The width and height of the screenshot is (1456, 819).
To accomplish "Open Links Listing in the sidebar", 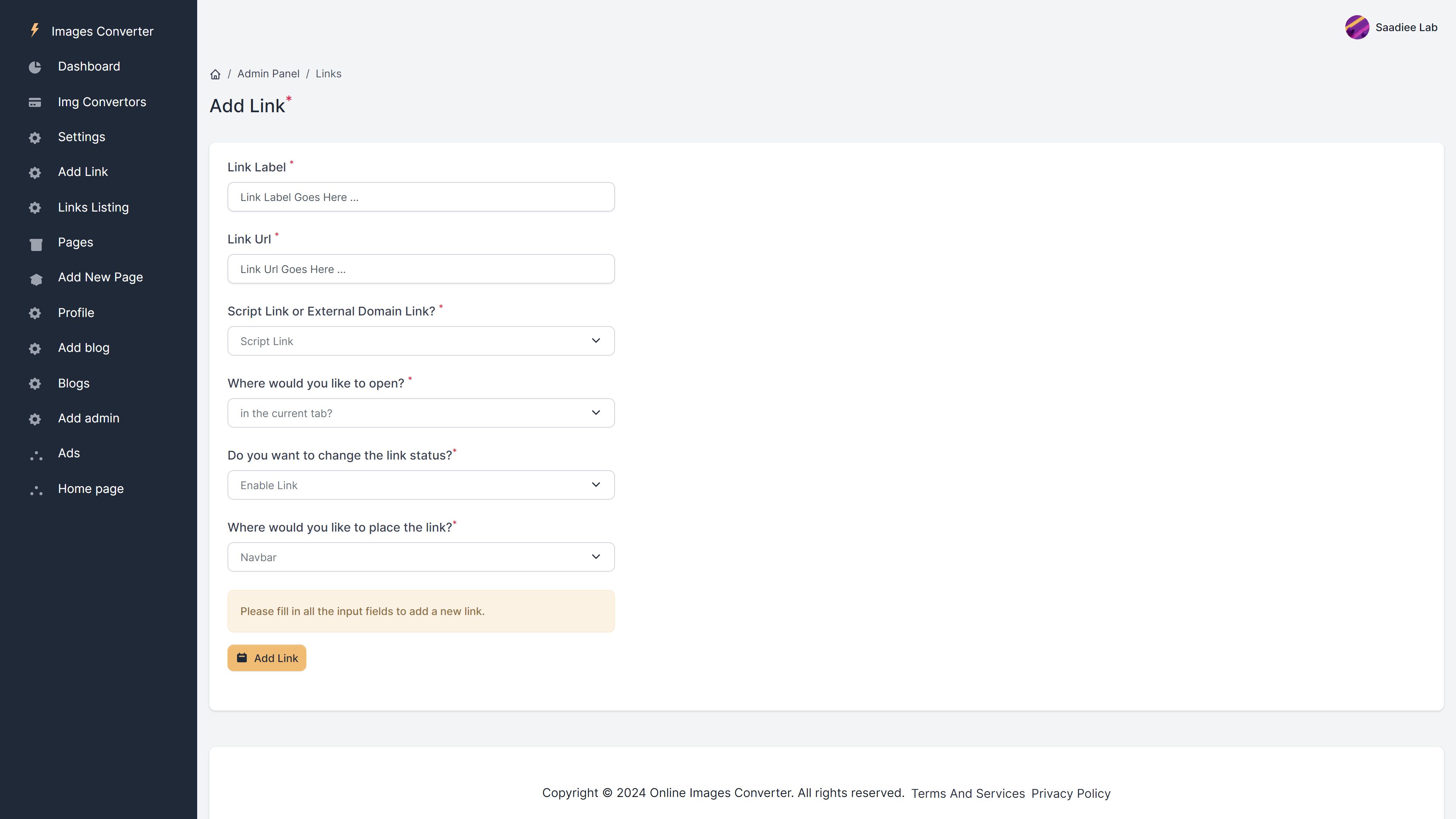I will coord(93,207).
